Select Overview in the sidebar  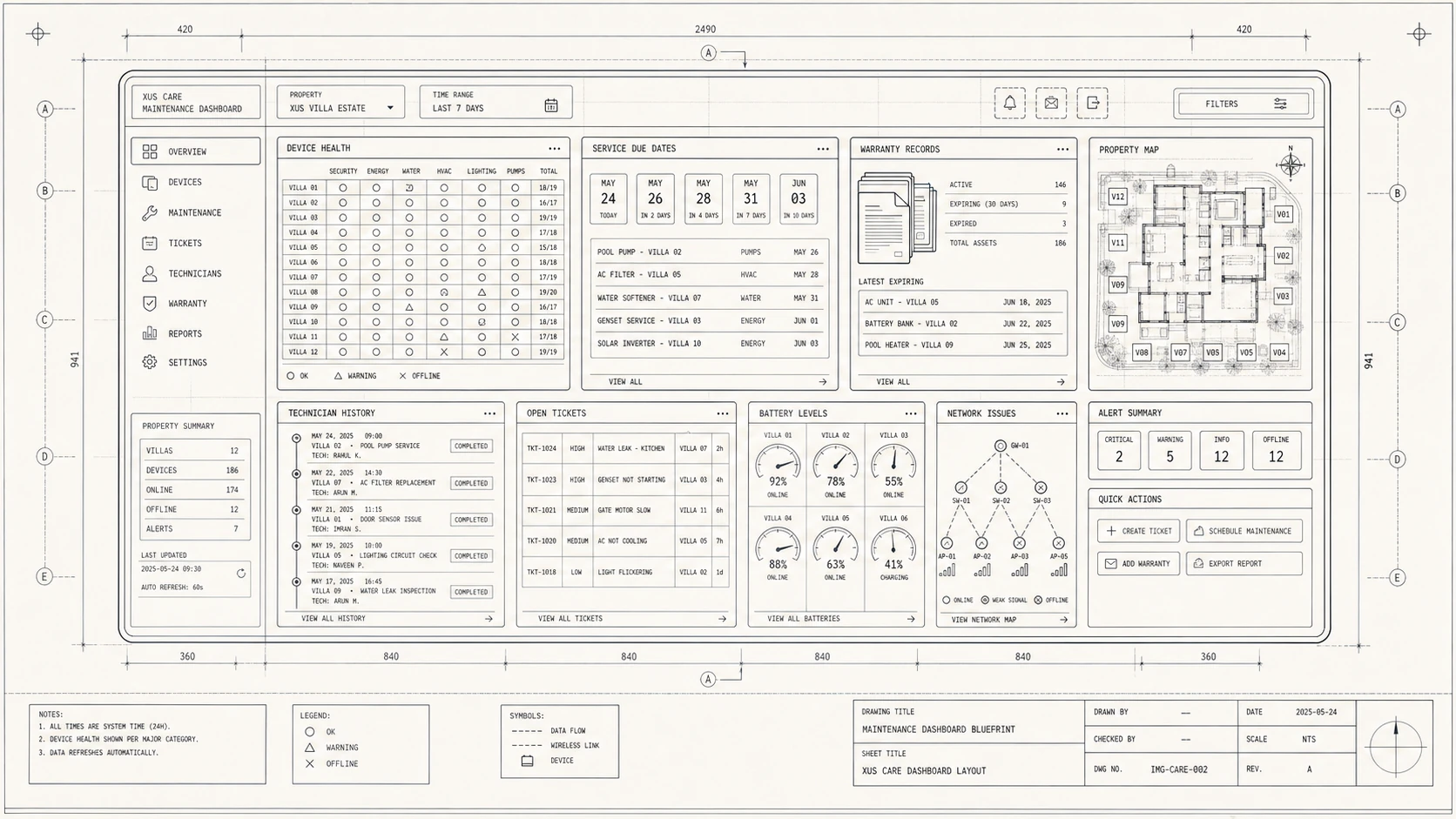tap(196, 151)
